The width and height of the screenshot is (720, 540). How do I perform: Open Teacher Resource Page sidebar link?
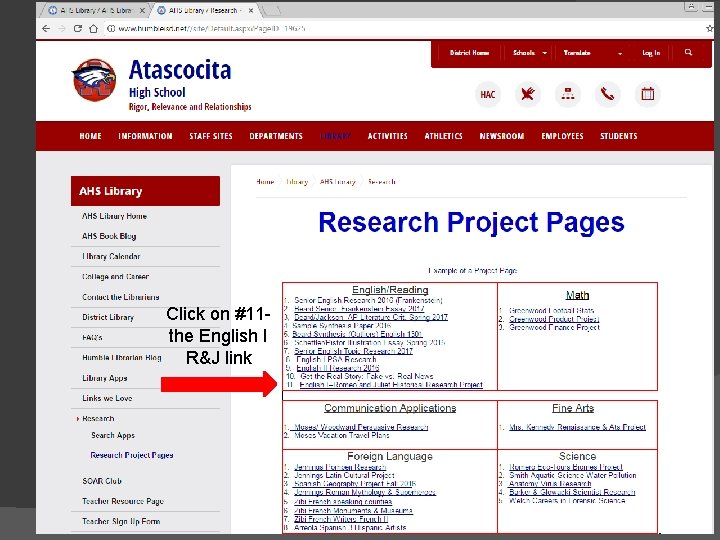[x=123, y=501]
